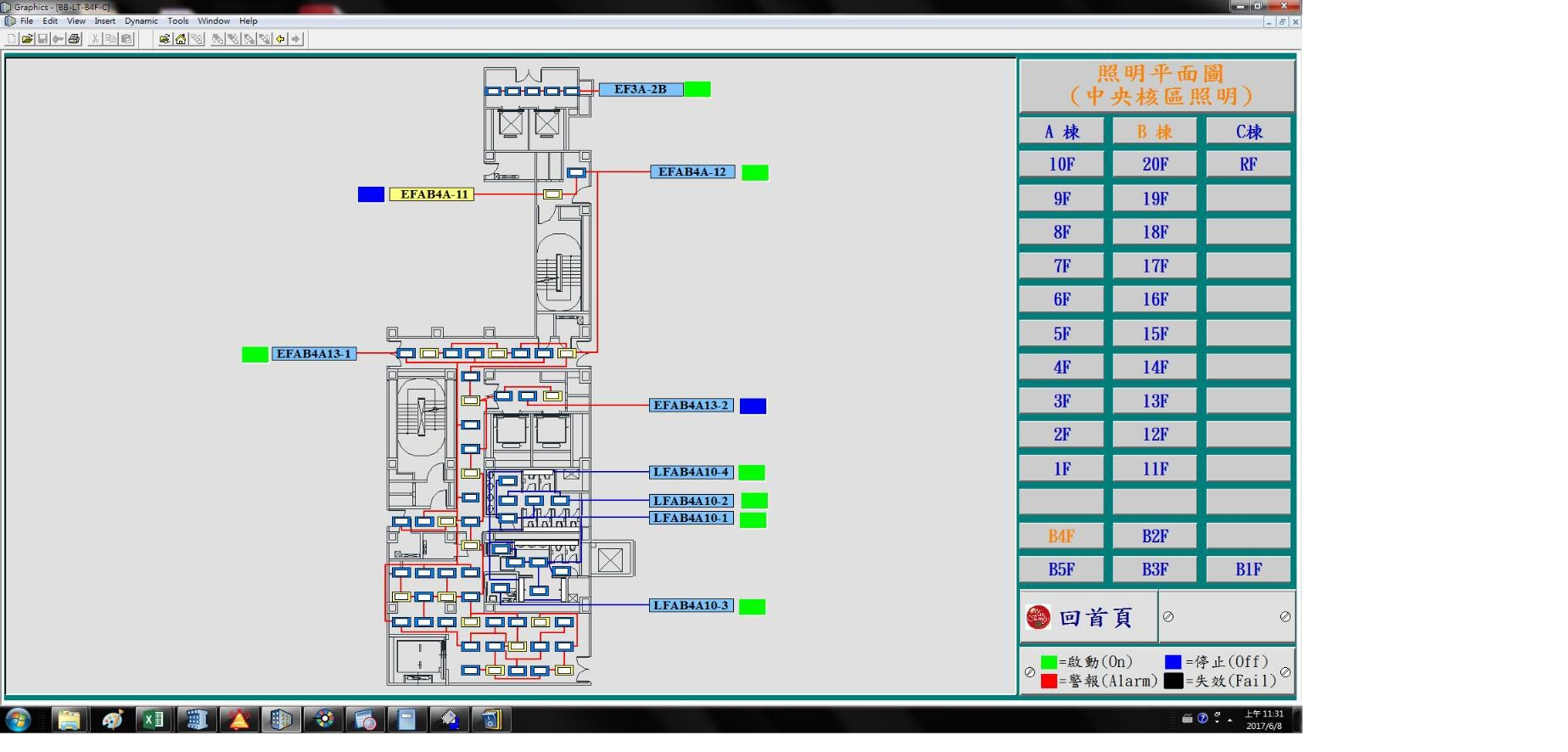Open the Dynamic menu
Screen dimensions: 1568x752
[x=141, y=21]
